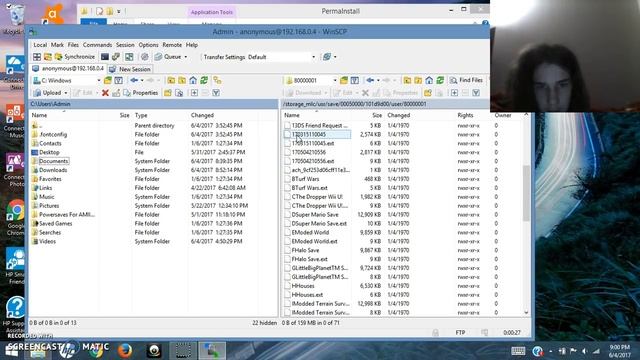Click the local panel filter icon

point(118,80)
